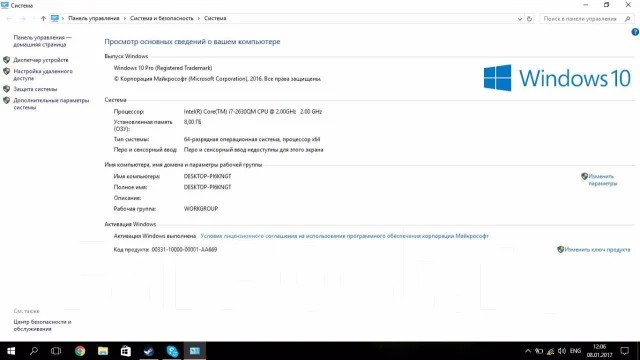Expand chevron after Панель управления breadcrumb
Image resolution: width=640 pixels, height=360 pixels.
pos(125,18)
